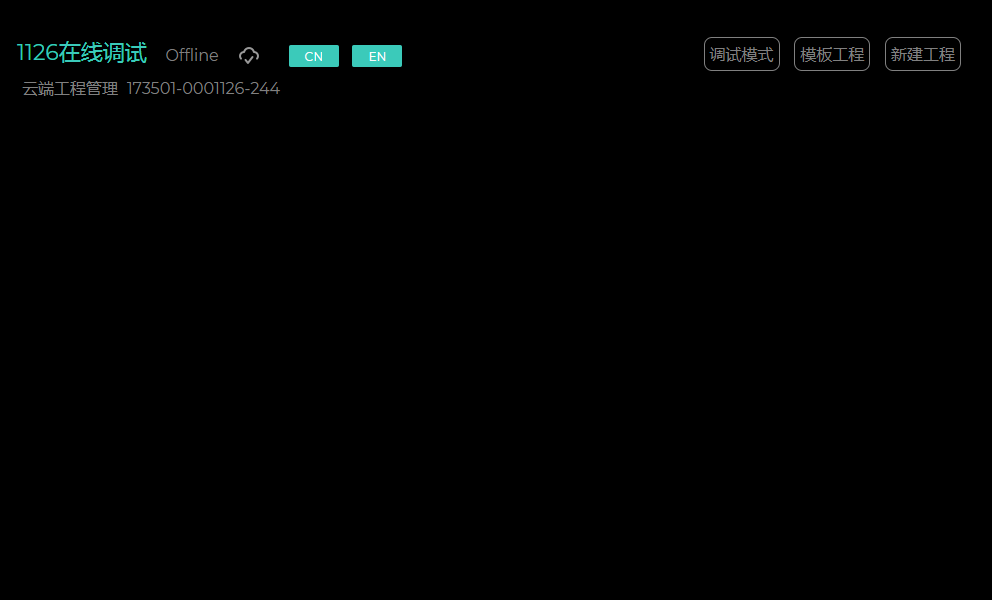This screenshot has height=600, width=992.
Task: Click the 1126在线调试 title
Action: coord(82,54)
